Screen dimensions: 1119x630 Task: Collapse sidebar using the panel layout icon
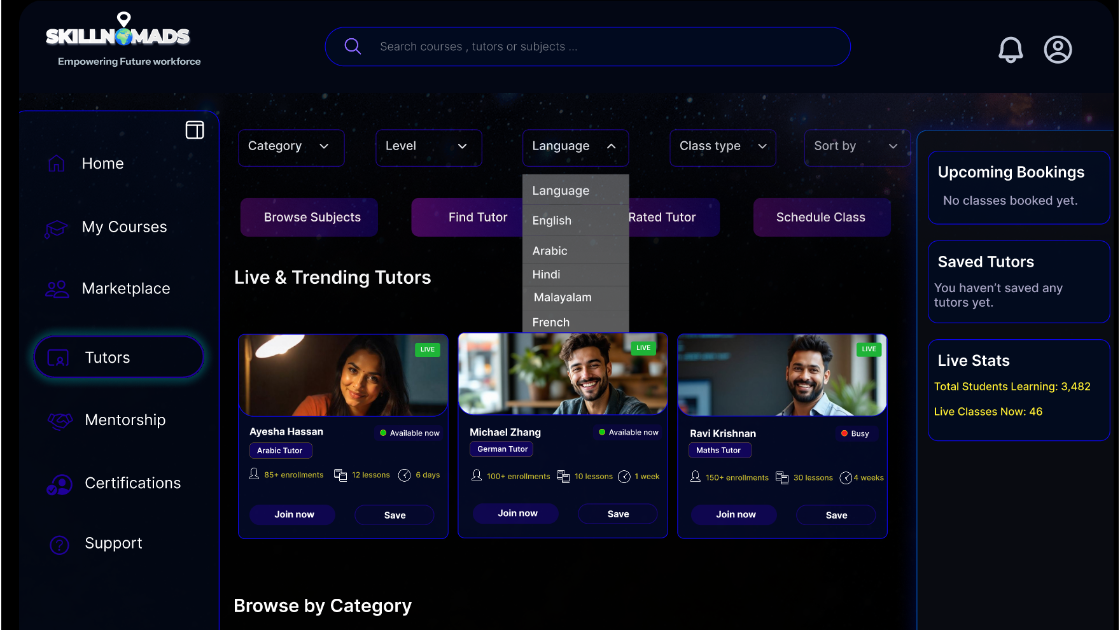[195, 130]
